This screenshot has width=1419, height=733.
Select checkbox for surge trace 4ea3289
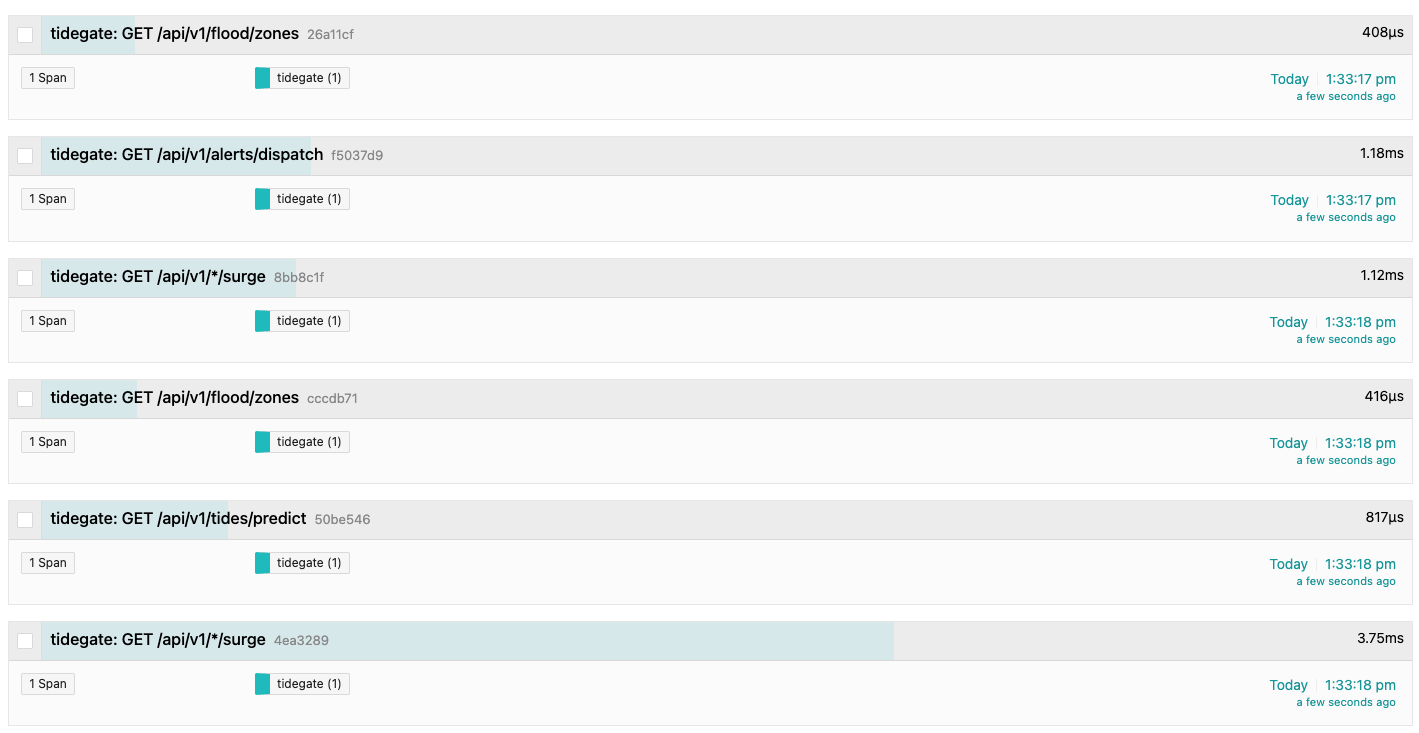(x=25, y=641)
